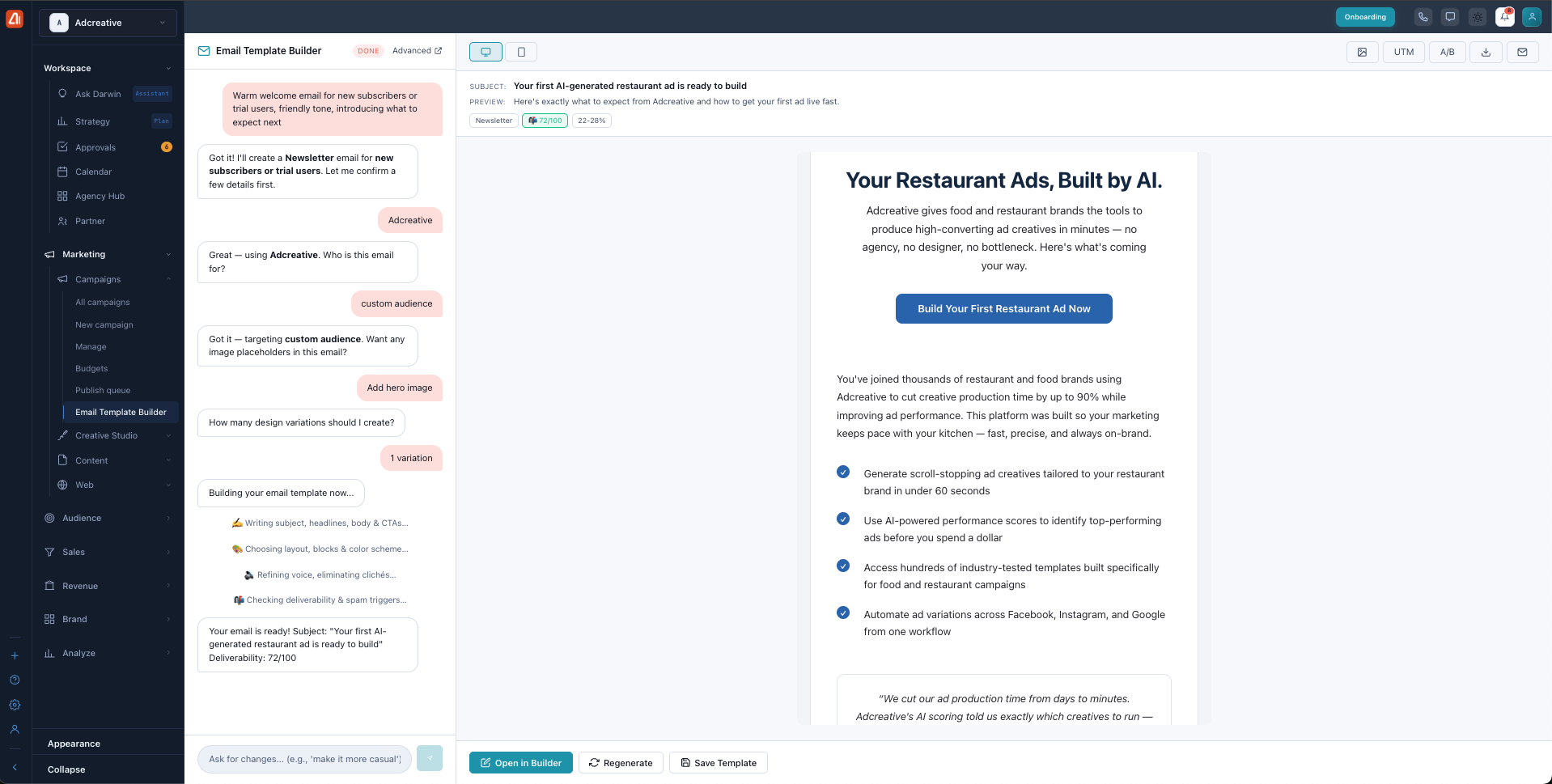Open help question mark icon
This screenshot has width=1552, height=784.
15,680
